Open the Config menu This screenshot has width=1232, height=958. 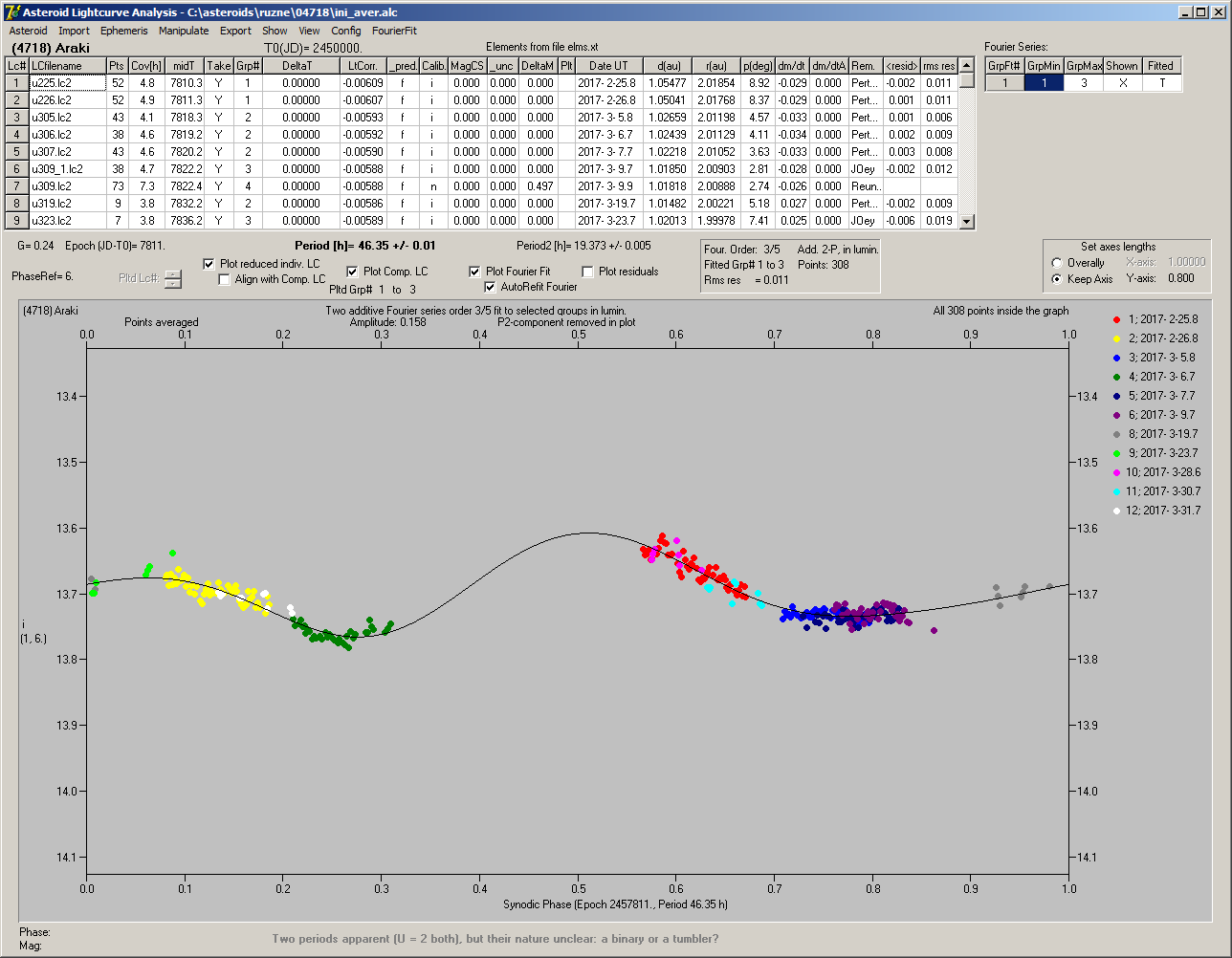(x=346, y=31)
